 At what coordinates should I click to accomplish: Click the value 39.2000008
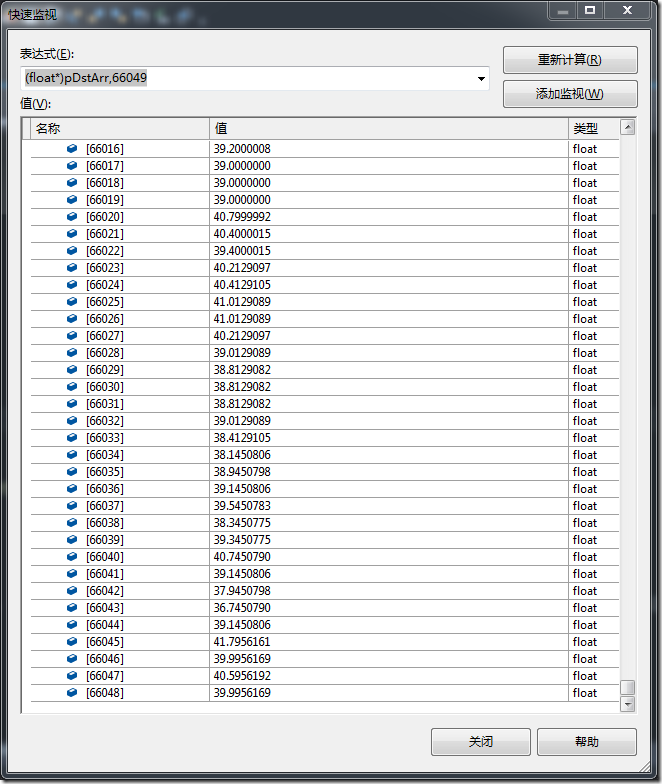click(242, 148)
